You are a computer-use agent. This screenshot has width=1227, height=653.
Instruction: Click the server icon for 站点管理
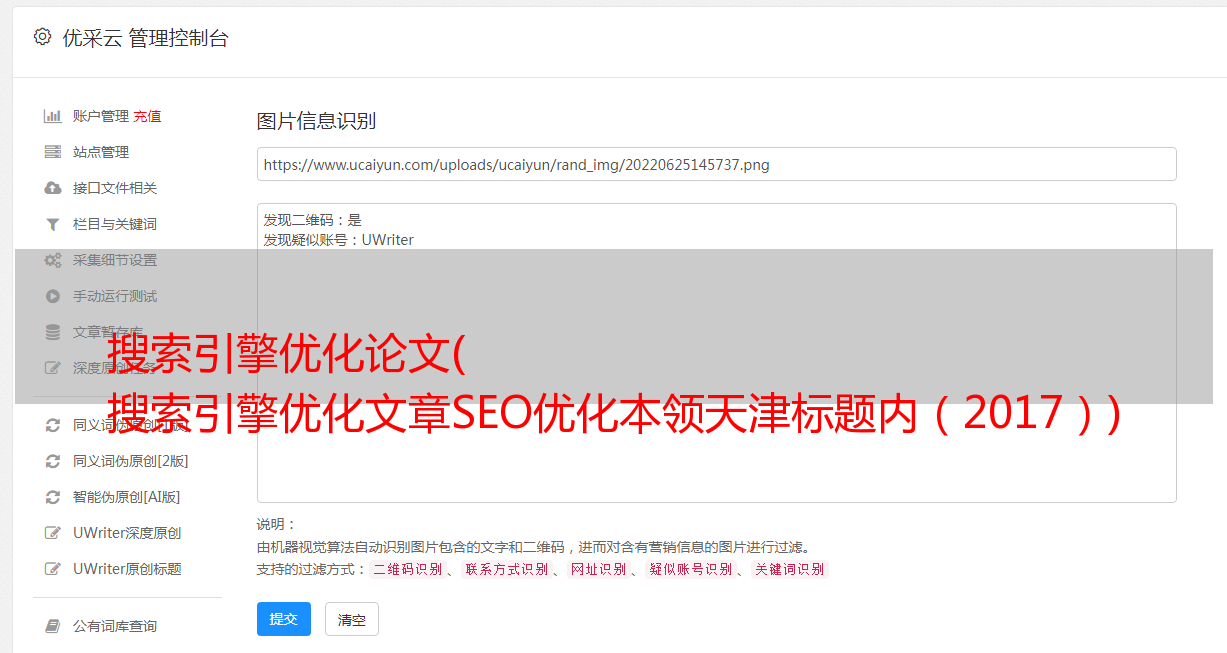tap(53, 152)
